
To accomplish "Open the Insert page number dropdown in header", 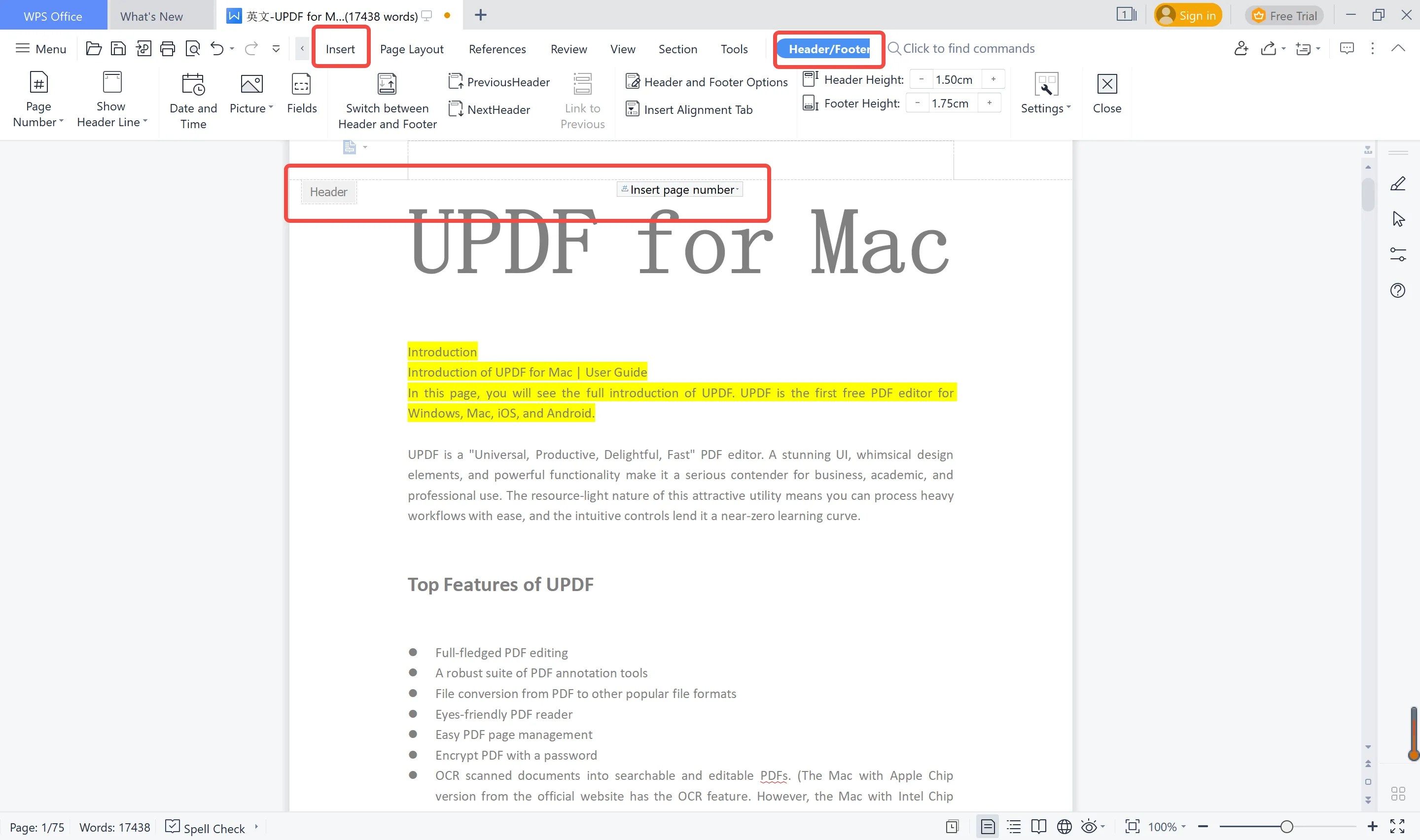I will (x=738, y=190).
